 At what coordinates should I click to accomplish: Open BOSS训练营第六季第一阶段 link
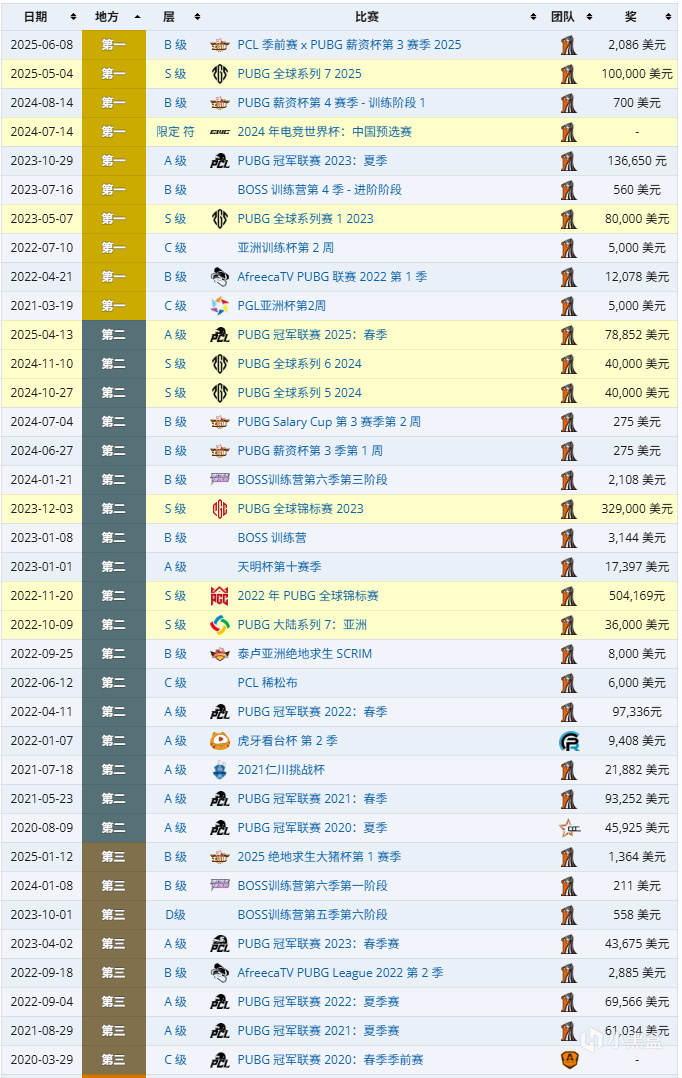(x=312, y=886)
